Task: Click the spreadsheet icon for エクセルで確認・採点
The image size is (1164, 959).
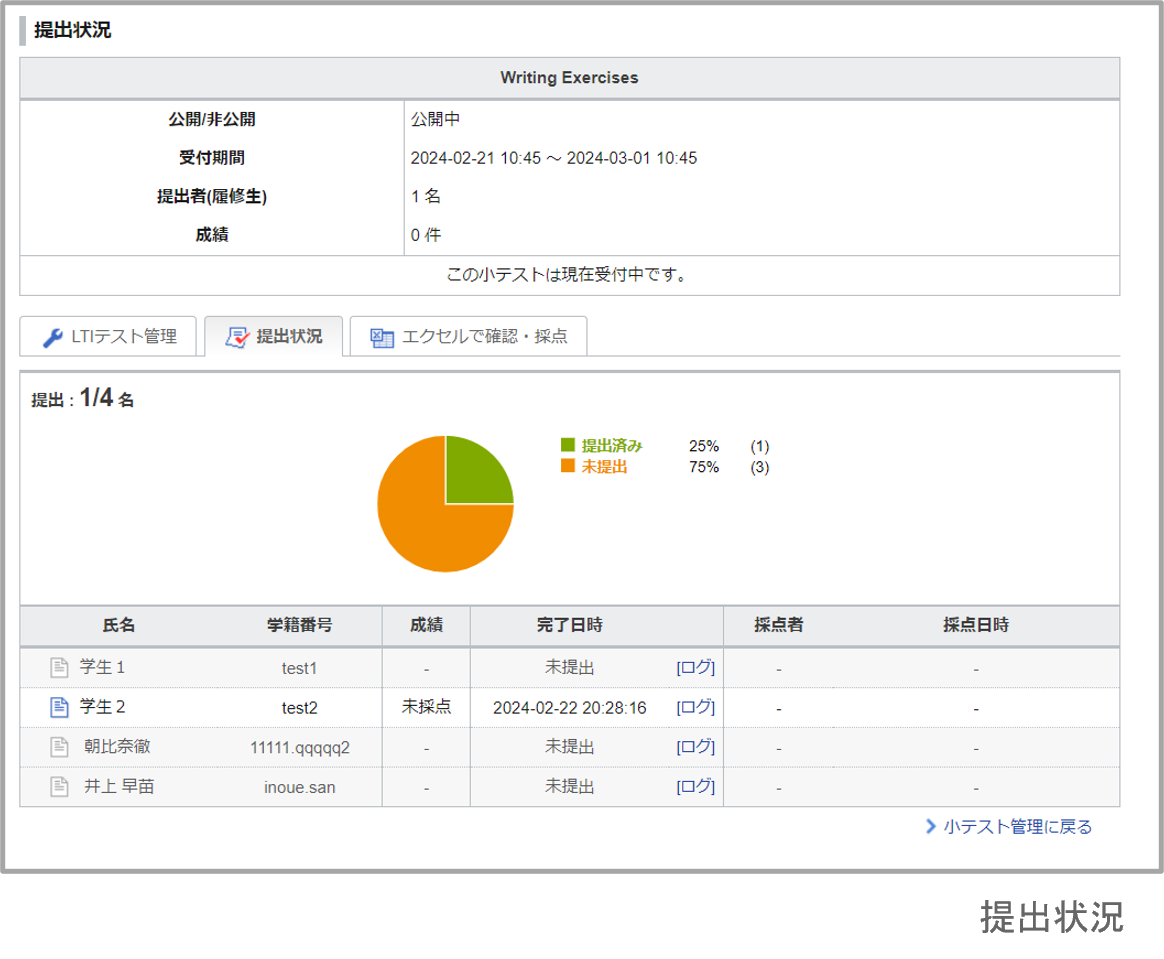Action: (x=382, y=338)
